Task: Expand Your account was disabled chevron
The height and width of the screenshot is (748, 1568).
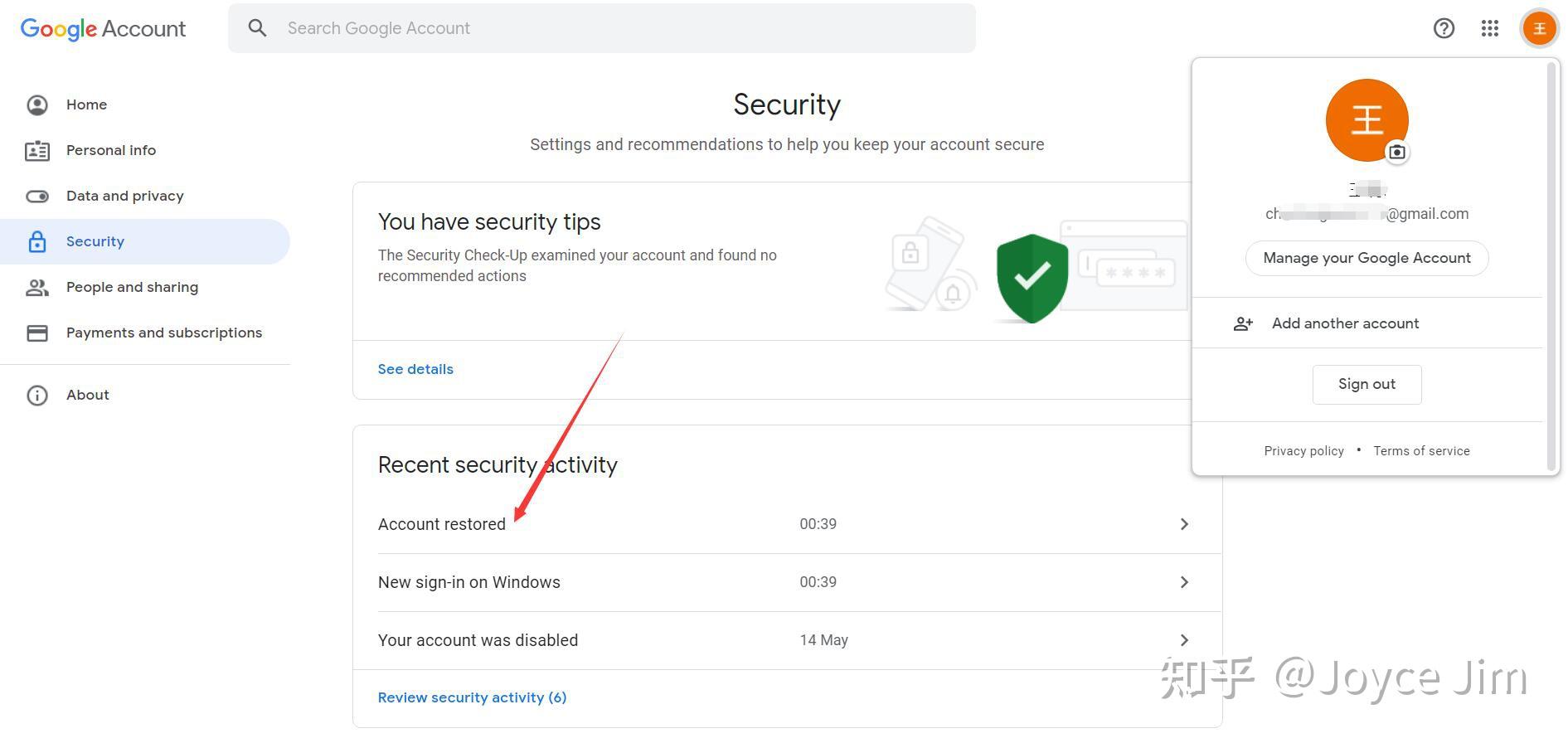Action: point(1184,640)
